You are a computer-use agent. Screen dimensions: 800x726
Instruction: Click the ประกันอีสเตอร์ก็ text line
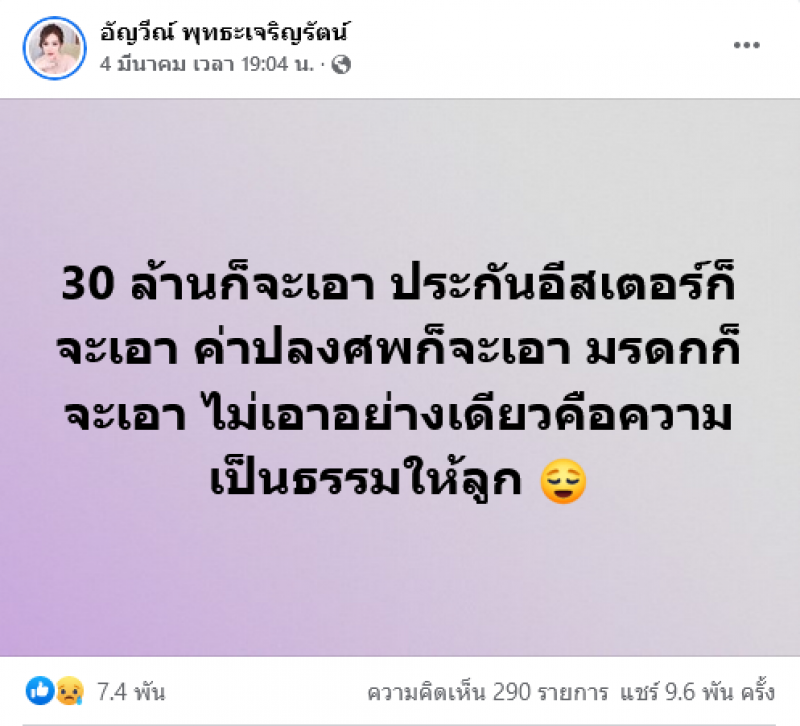pos(563,282)
